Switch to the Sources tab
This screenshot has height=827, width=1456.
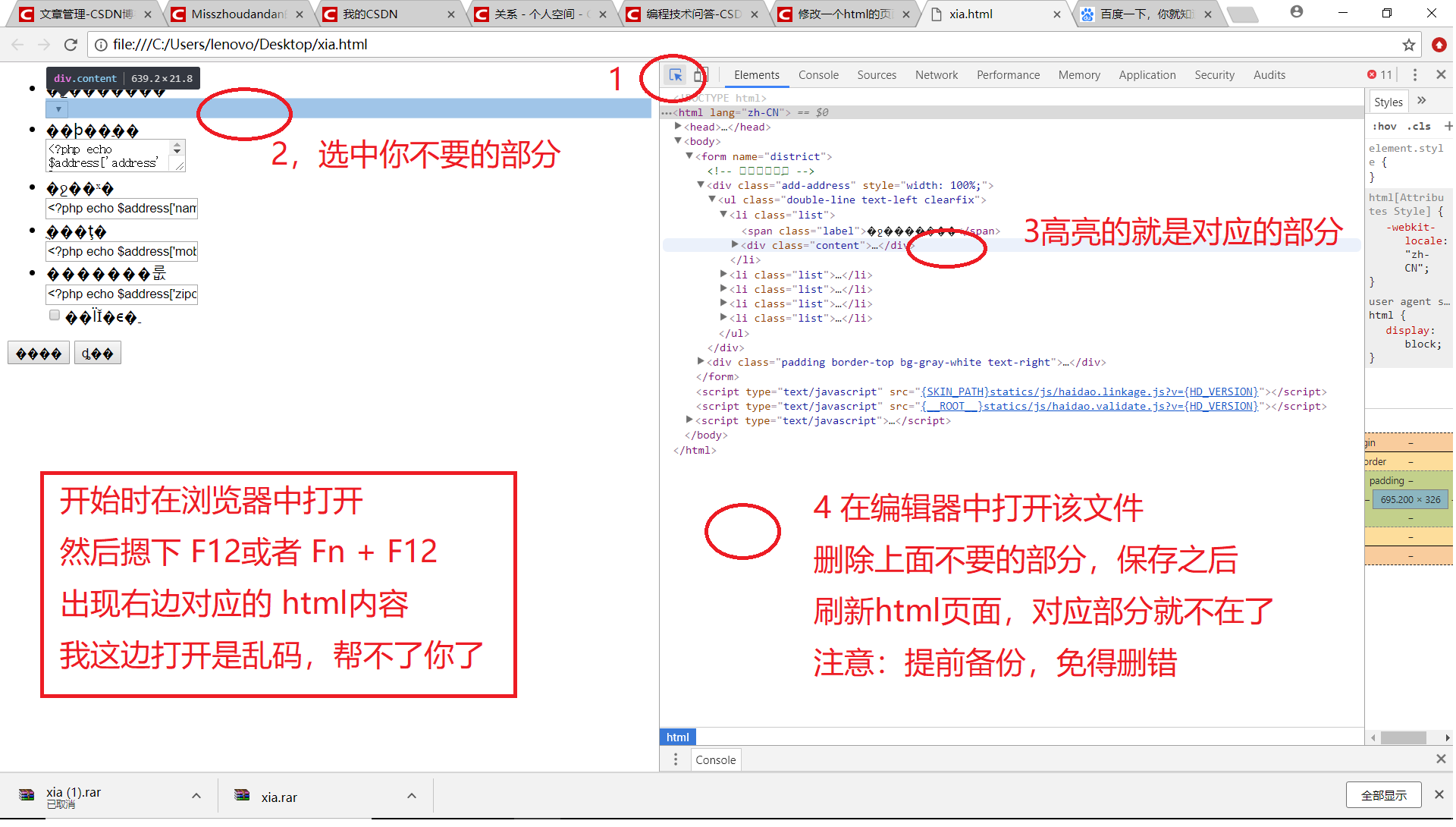[877, 75]
